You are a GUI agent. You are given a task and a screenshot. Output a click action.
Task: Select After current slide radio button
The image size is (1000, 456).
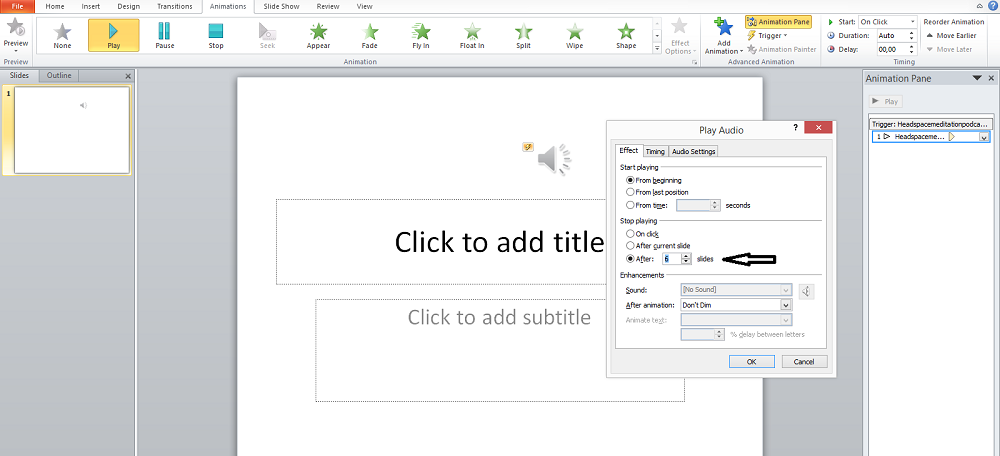click(x=630, y=245)
